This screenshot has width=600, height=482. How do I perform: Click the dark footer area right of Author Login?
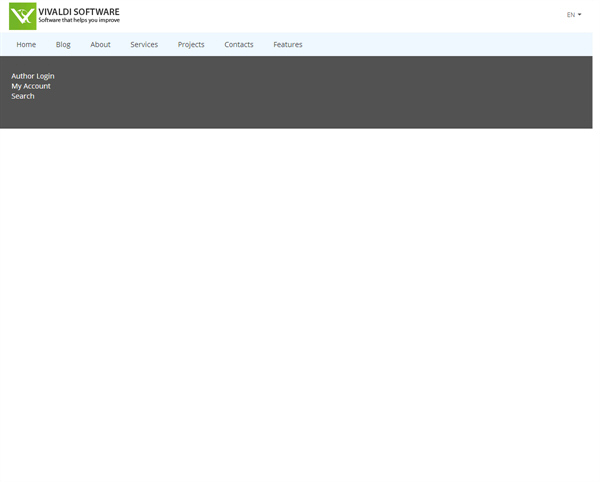200,76
